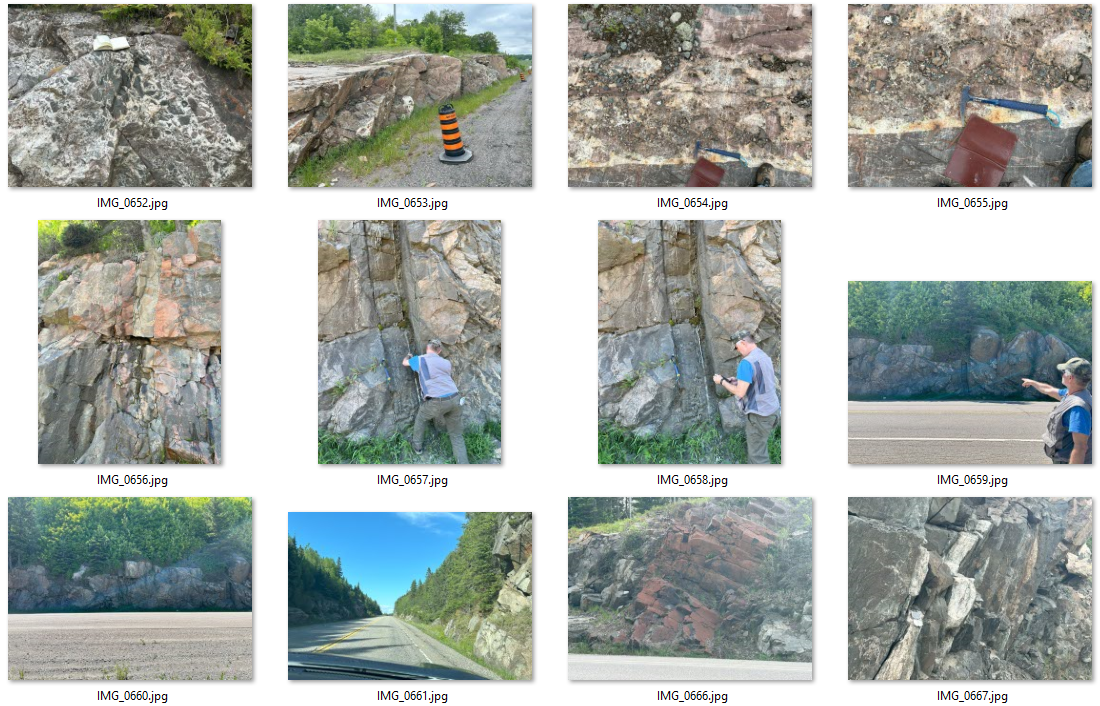The height and width of the screenshot is (706, 1100).
Task: Select the IMG_0652.jpg thumbnail
Action: [130, 95]
